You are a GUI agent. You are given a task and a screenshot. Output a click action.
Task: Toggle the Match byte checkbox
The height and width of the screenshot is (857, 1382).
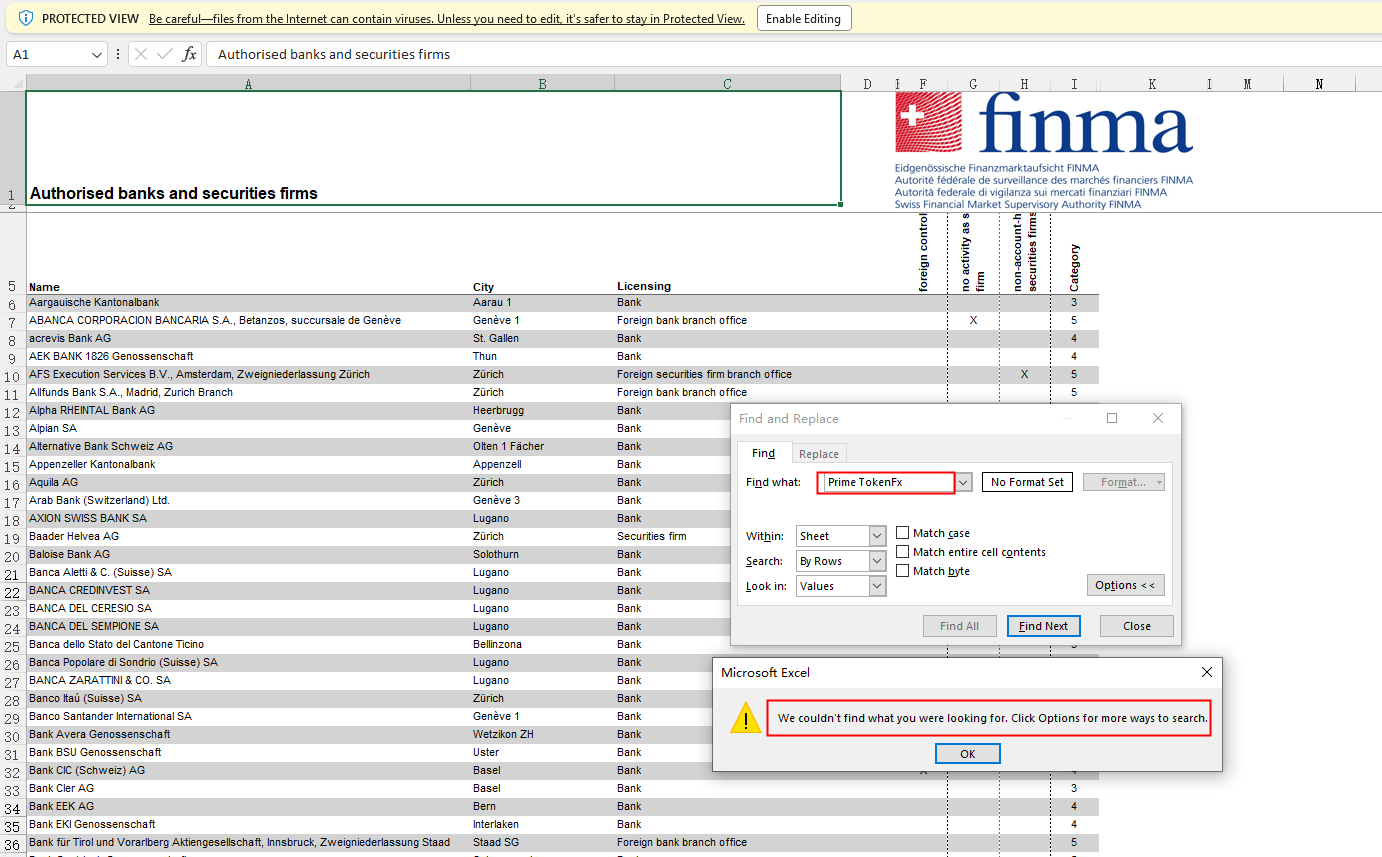pos(903,571)
